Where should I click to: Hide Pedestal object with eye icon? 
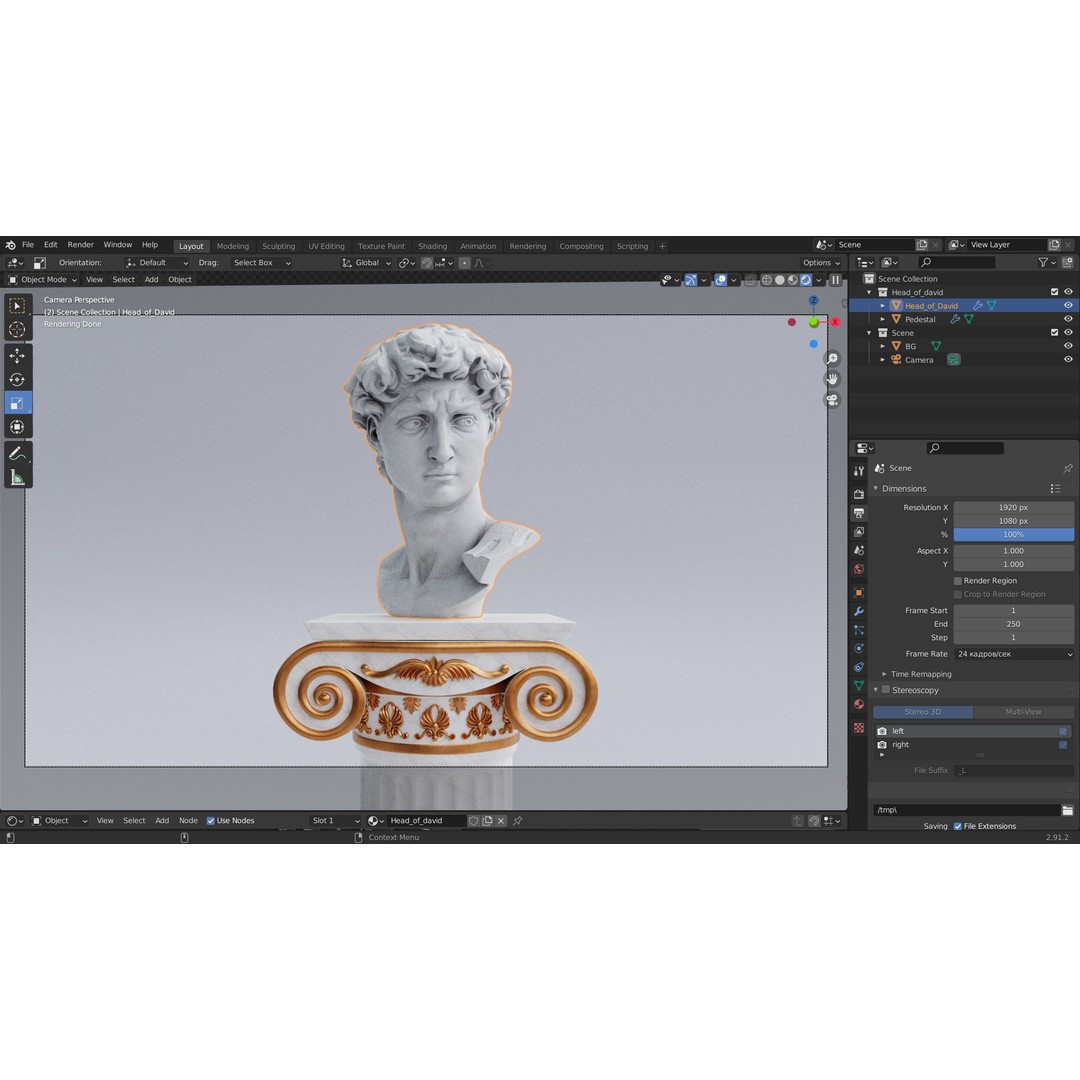click(1068, 320)
